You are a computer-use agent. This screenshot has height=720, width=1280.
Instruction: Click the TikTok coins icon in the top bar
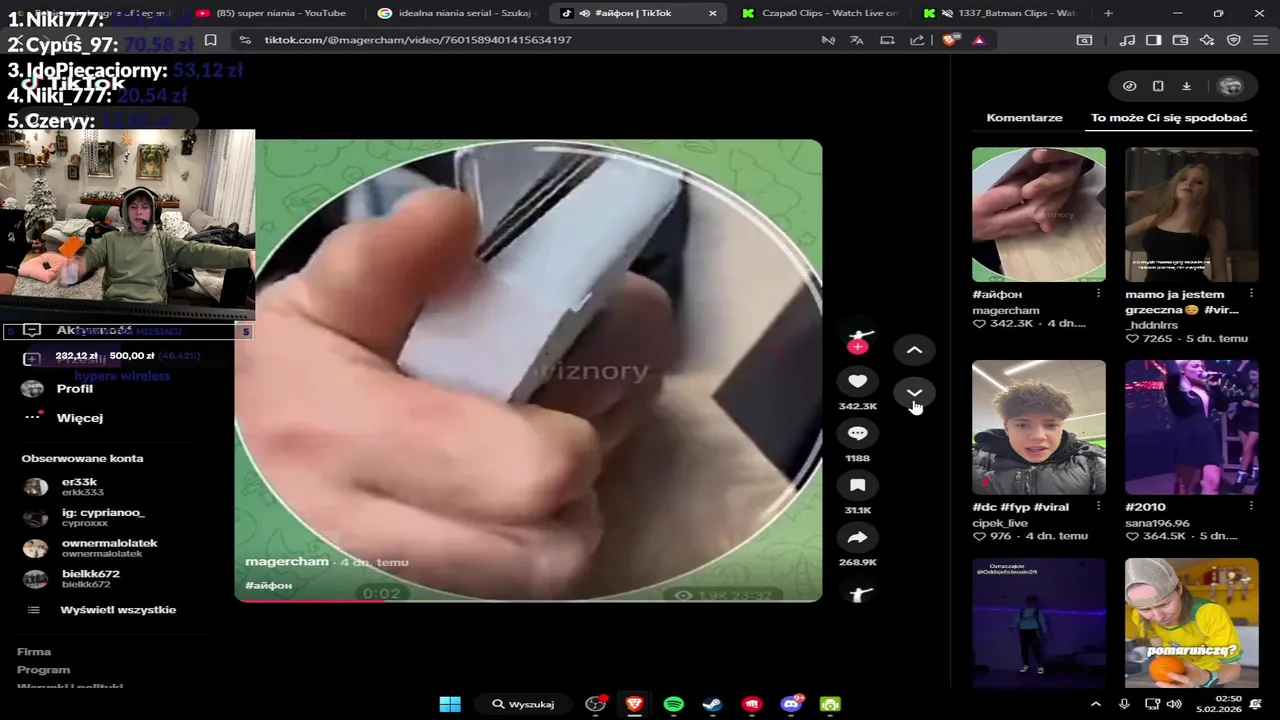(x=1129, y=86)
